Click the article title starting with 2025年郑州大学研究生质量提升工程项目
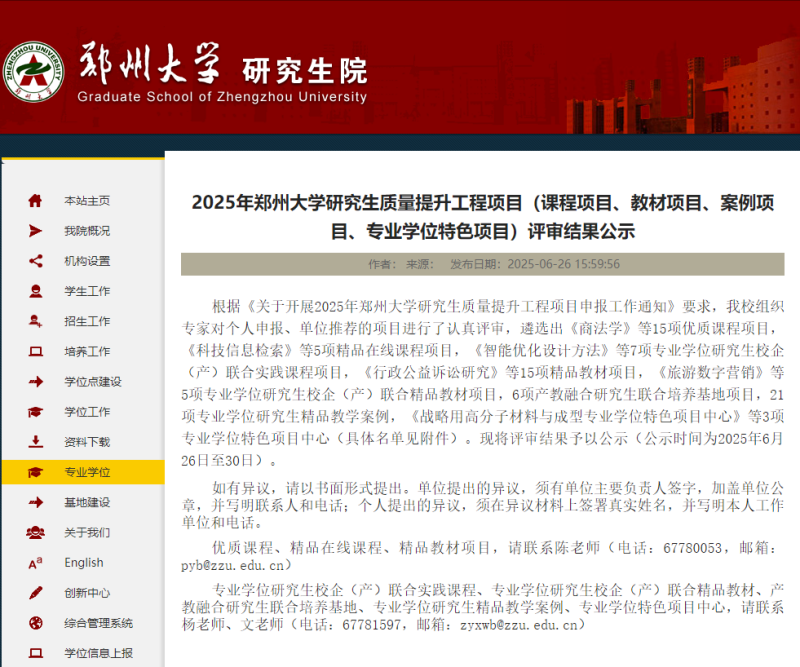800x667 pixels. (x=483, y=217)
